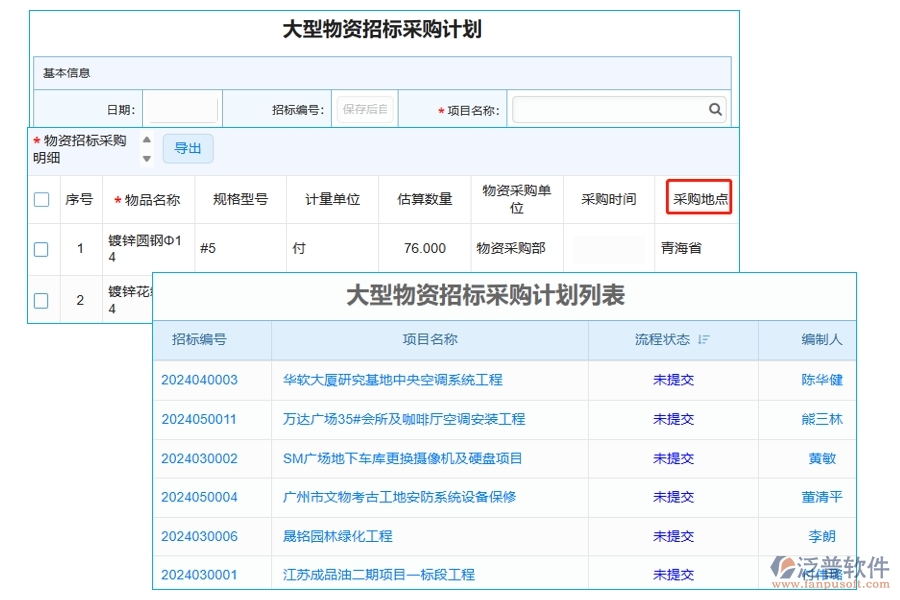Image resolution: width=900 pixels, height=600 pixels.
Task: Click editor name 陈华健
Action: coord(822,380)
